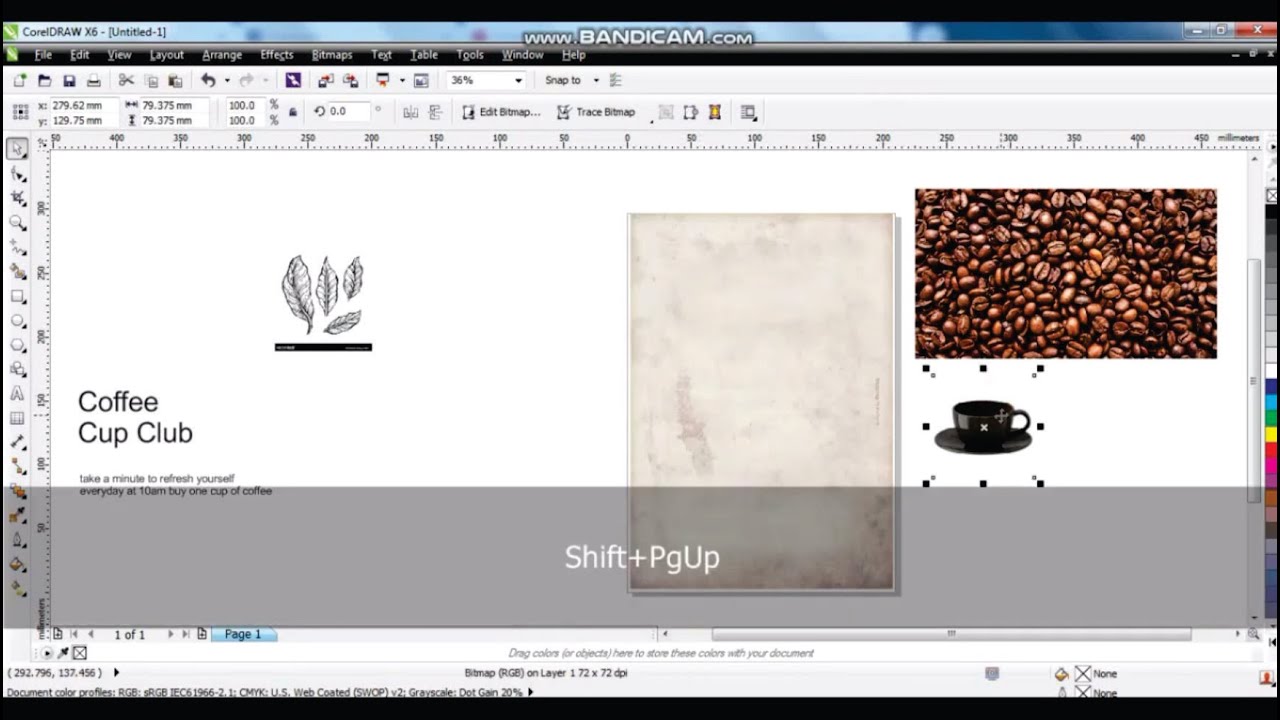This screenshot has width=1280, height=720.
Task: Expand the cursor coordinates status arrow
Action: 116,673
